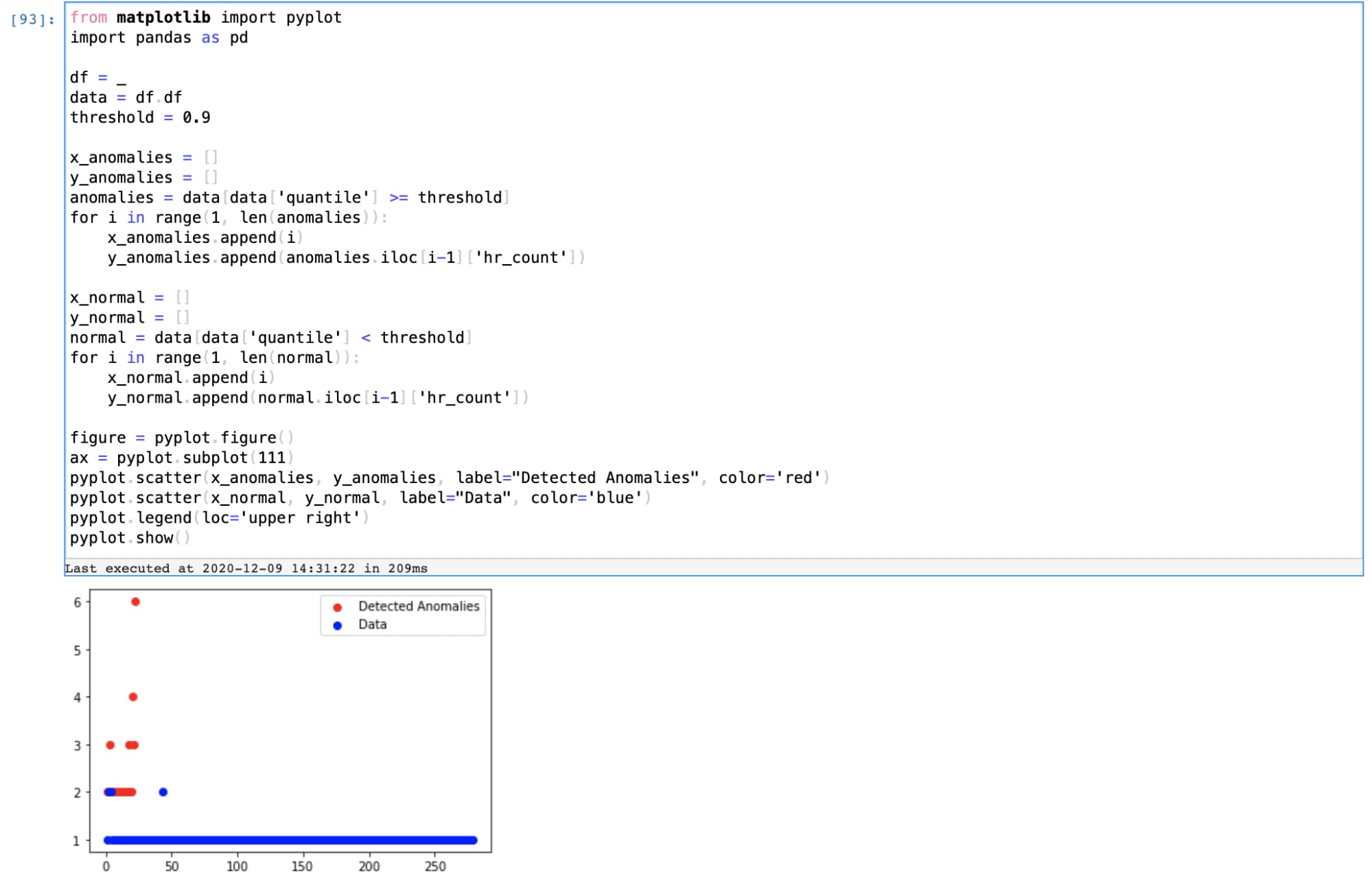The height and width of the screenshot is (877, 1372).
Task: Click the 'Detected Anomalies' legend entry
Action: [x=419, y=606]
